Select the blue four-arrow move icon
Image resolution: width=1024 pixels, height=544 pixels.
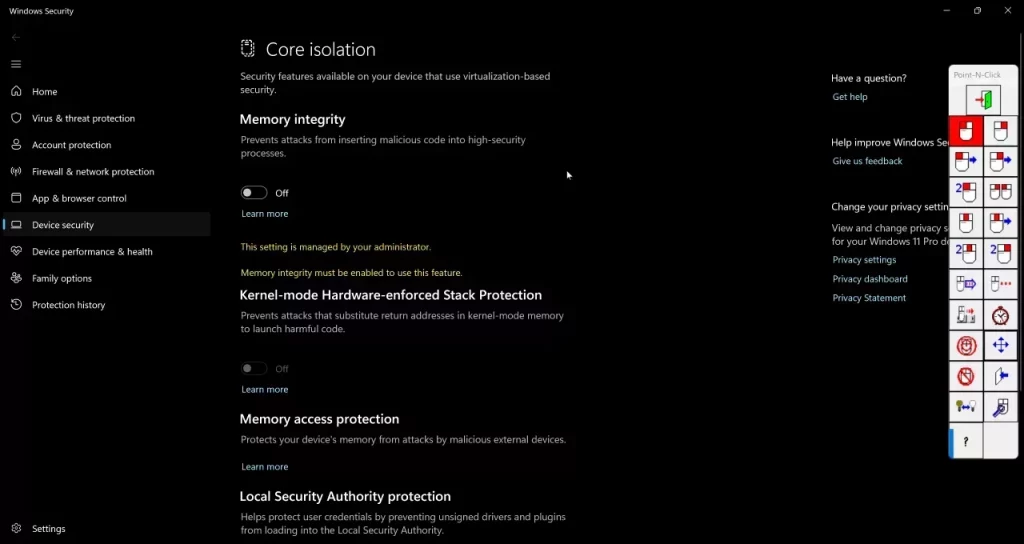[x=1000, y=345]
